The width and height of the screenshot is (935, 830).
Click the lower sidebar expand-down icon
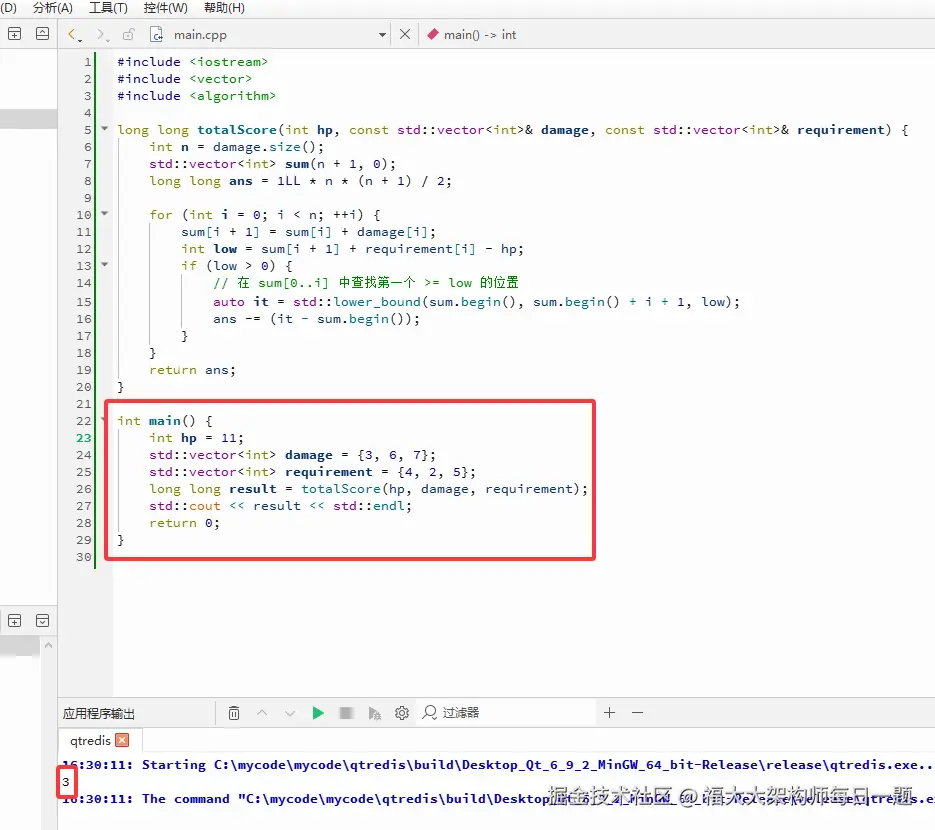[42, 621]
